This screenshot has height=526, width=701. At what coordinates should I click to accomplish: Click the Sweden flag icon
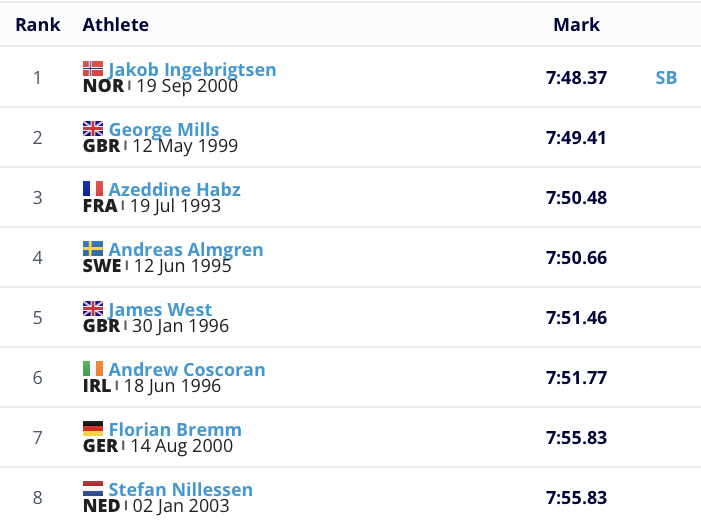[93, 249]
